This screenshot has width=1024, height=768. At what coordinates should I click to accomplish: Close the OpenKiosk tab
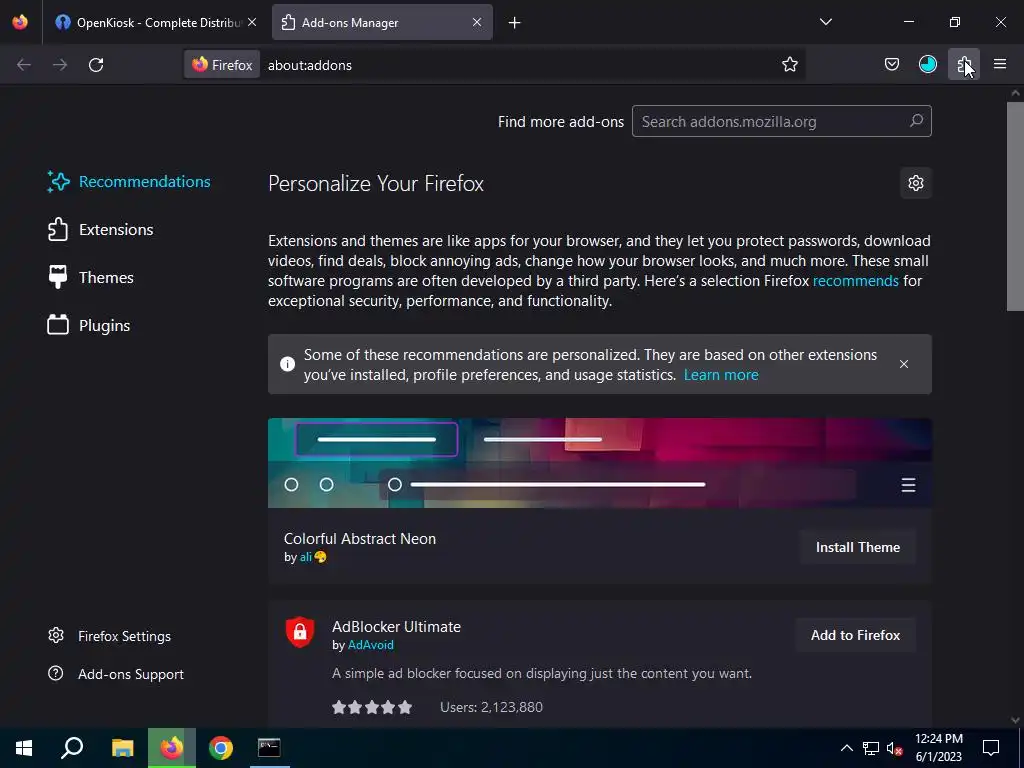click(x=252, y=22)
